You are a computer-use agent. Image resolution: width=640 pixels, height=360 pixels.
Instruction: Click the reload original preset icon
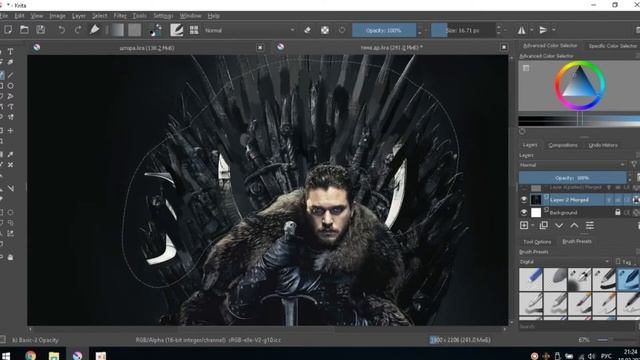coord(342,30)
